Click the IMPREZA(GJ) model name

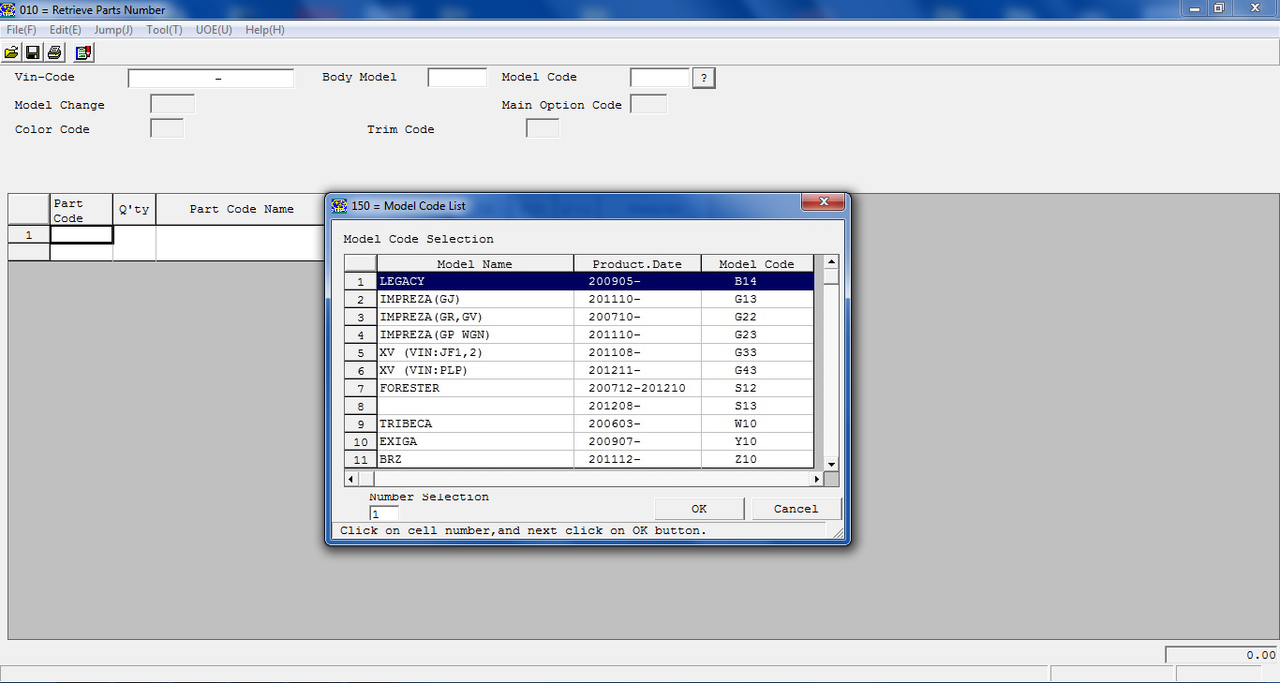(x=419, y=299)
